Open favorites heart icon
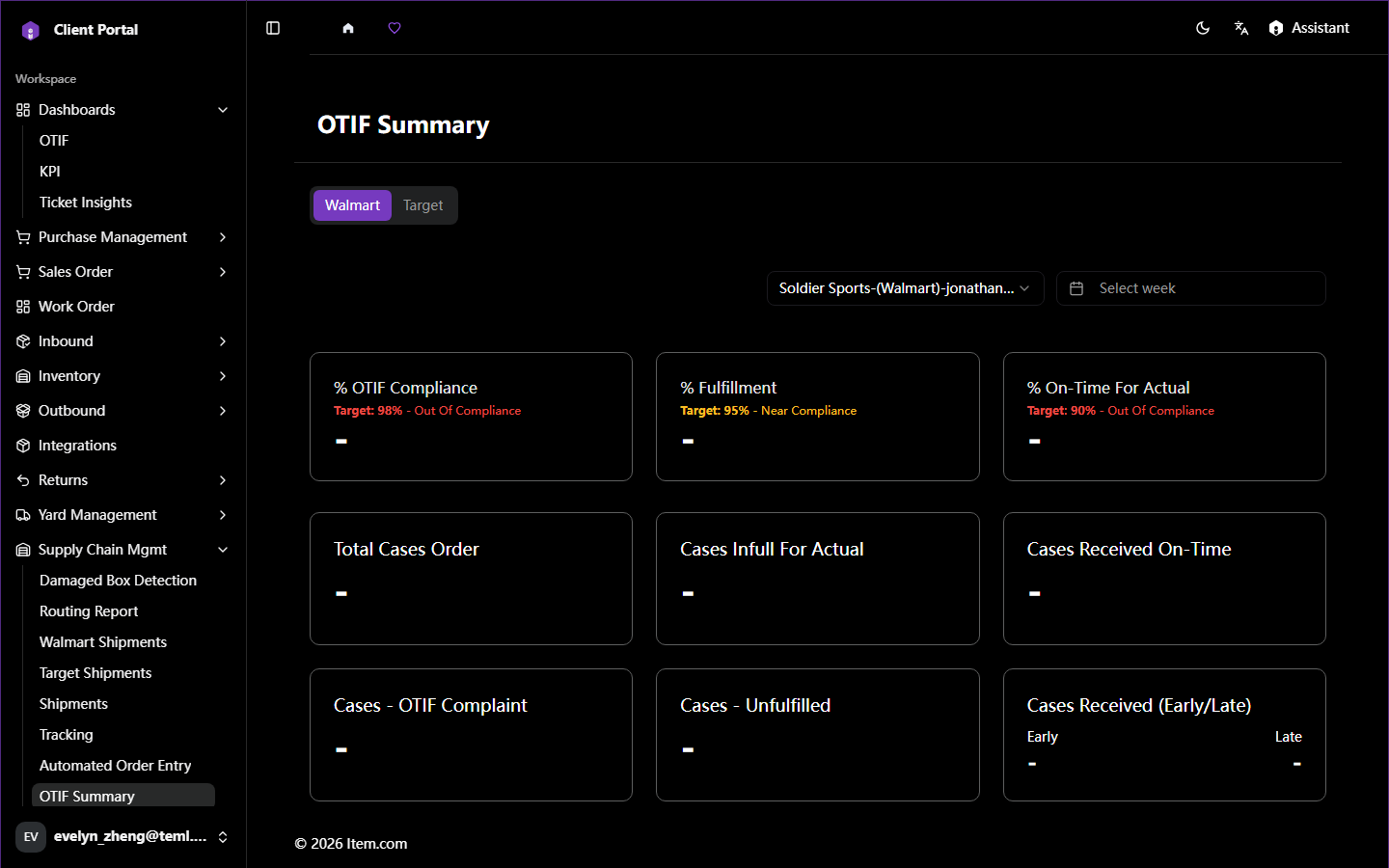Image resolution: width=1389 pixels, height=868 pixels. point(395,28)
